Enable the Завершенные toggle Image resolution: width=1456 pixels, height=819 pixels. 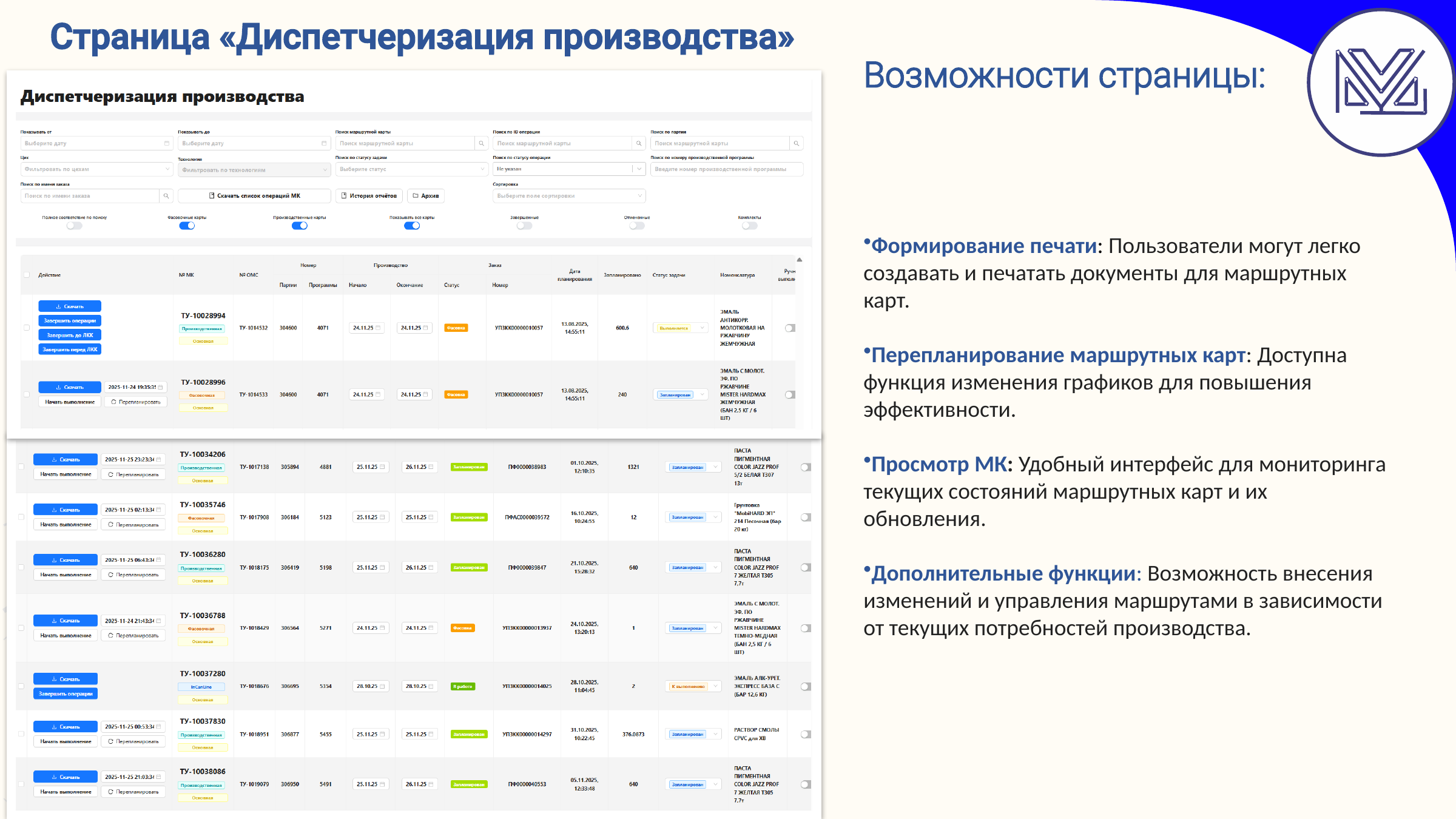point(522,225)
